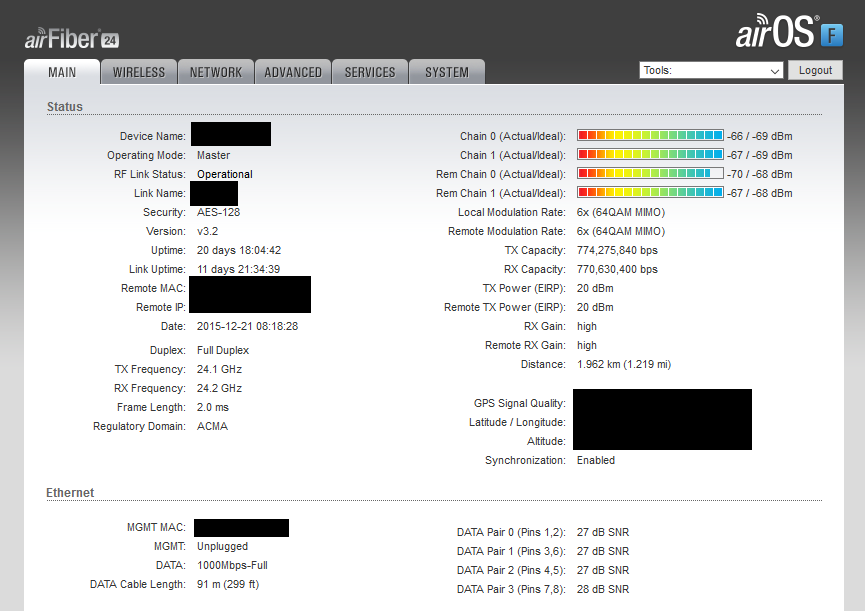Click the TX Power (EIRP) value 20 dBm
Image resolution: width=865 pixels, height=611 pixels.
point(595,288)
